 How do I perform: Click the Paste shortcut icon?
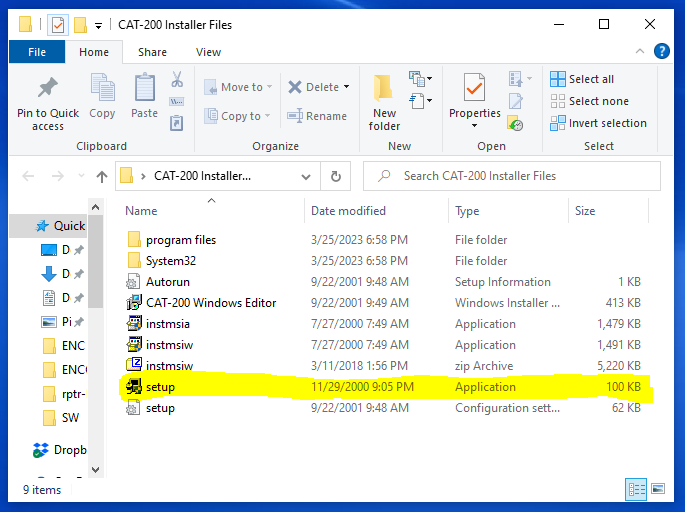(x=176, y=123)
